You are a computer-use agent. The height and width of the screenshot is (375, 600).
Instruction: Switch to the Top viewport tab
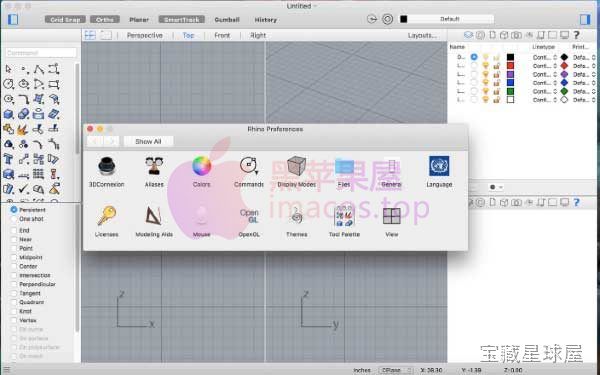(x=188, y=35)
